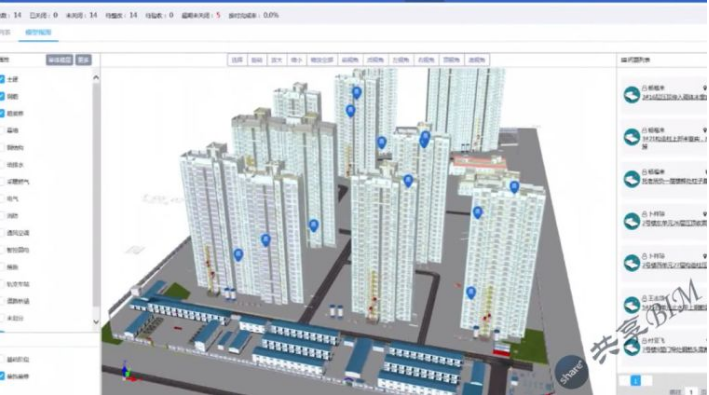Activate the 旋转 (rotate) tool

pyautogui.click(x=257, y=60)
